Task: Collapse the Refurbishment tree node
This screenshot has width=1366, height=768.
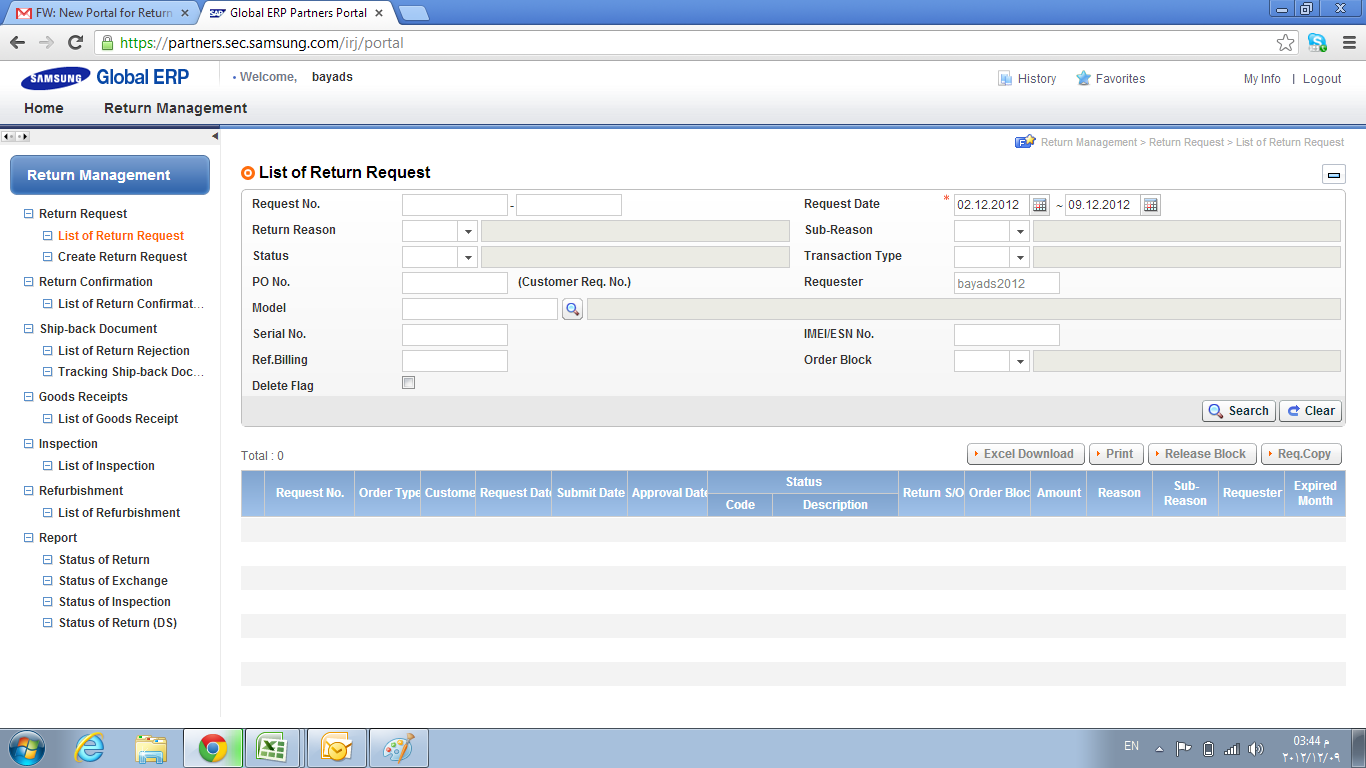Action: [x=29, y=491]
